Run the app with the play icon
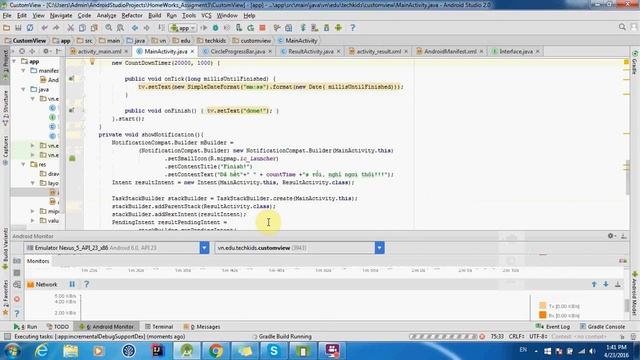The height and width of the screenshot is (360, 640). point(204,28)
